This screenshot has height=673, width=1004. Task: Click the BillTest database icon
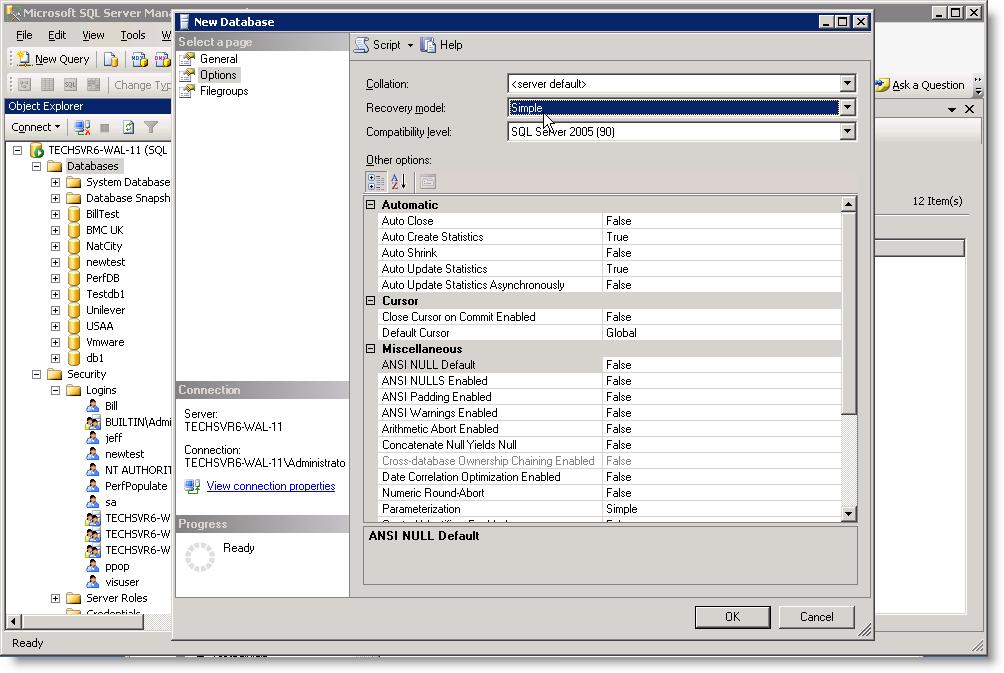point(74,215)
